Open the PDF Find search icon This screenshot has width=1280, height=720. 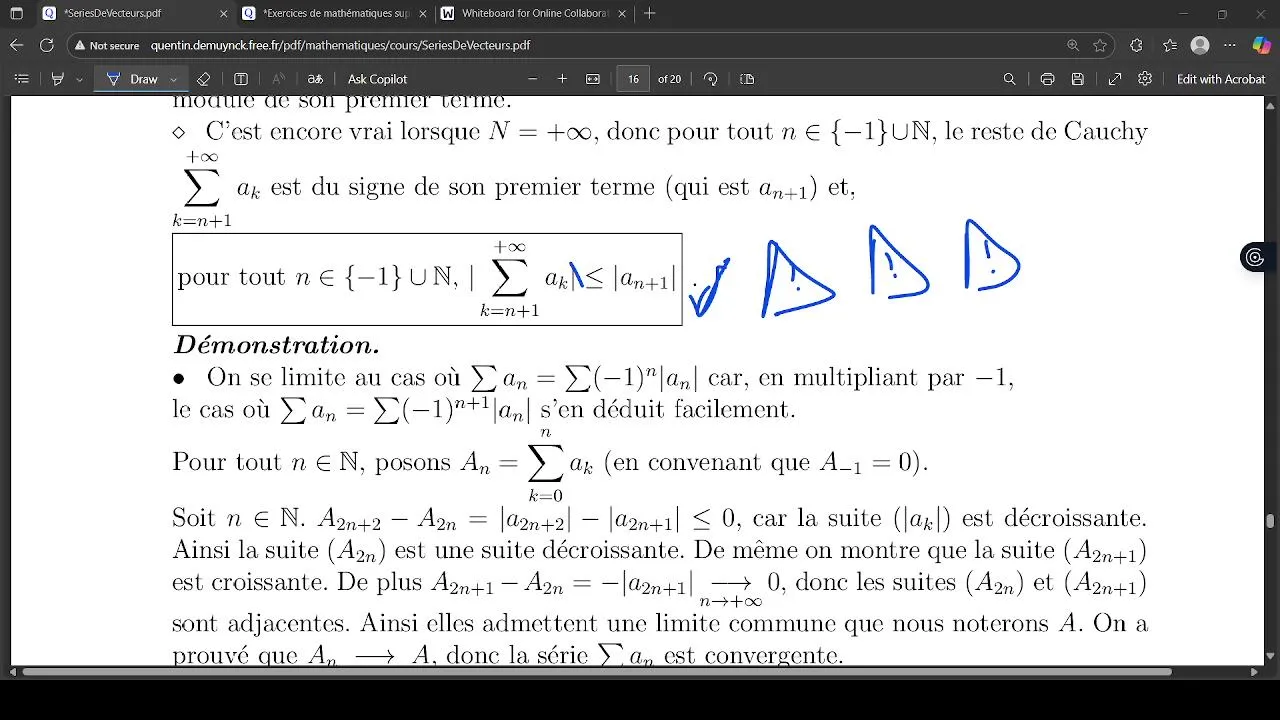pos(1010,79)
